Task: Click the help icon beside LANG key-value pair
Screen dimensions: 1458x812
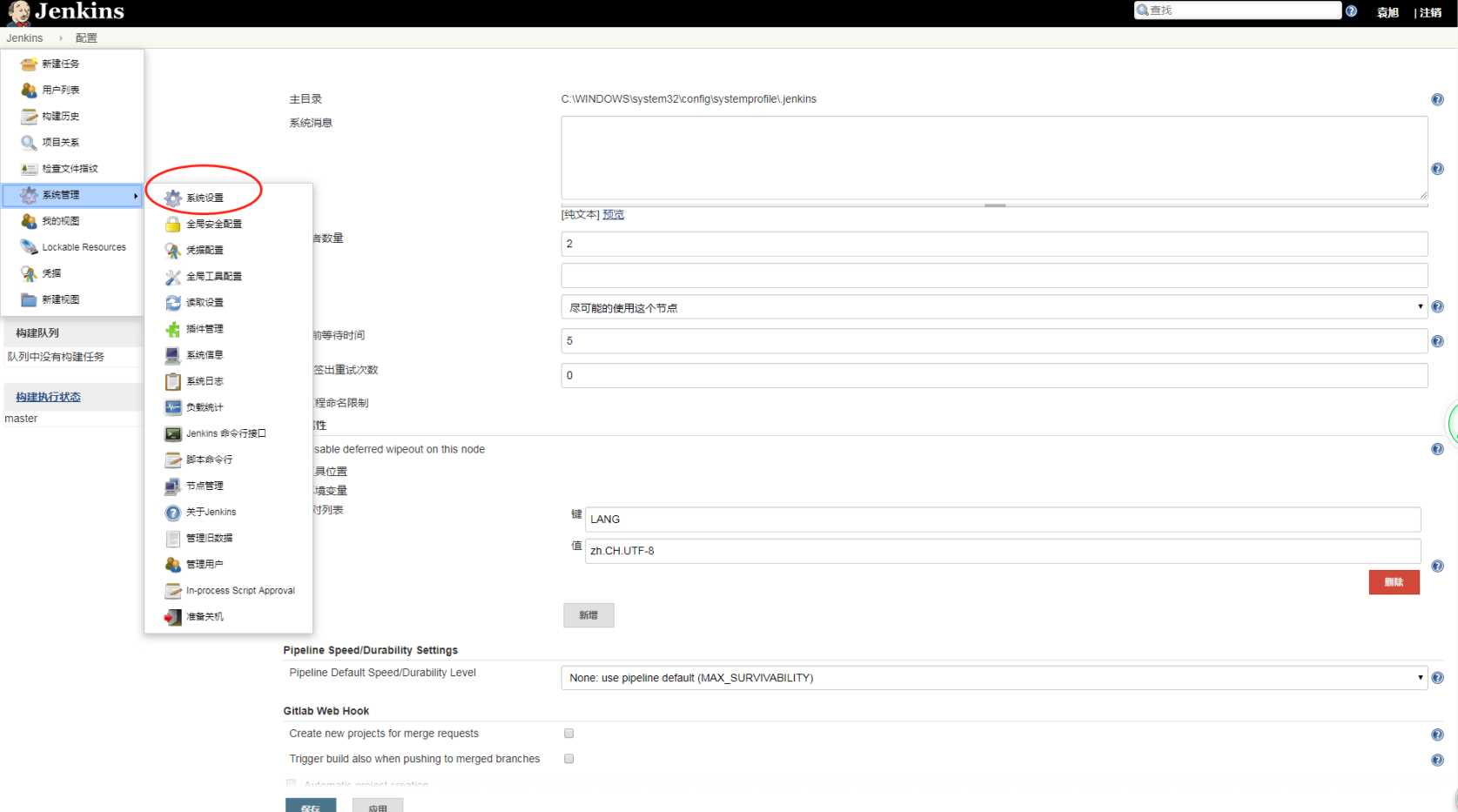Action: point(1437,566)
